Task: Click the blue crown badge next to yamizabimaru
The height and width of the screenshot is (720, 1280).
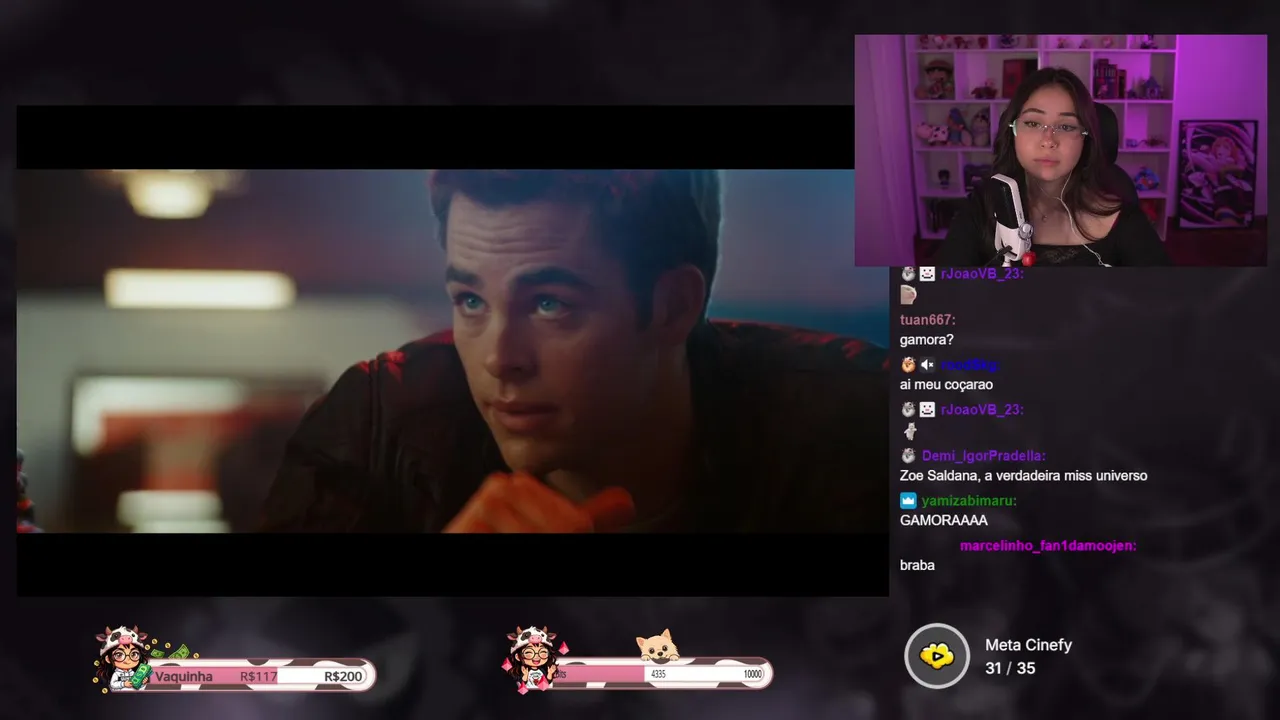Action: (908, 500)
